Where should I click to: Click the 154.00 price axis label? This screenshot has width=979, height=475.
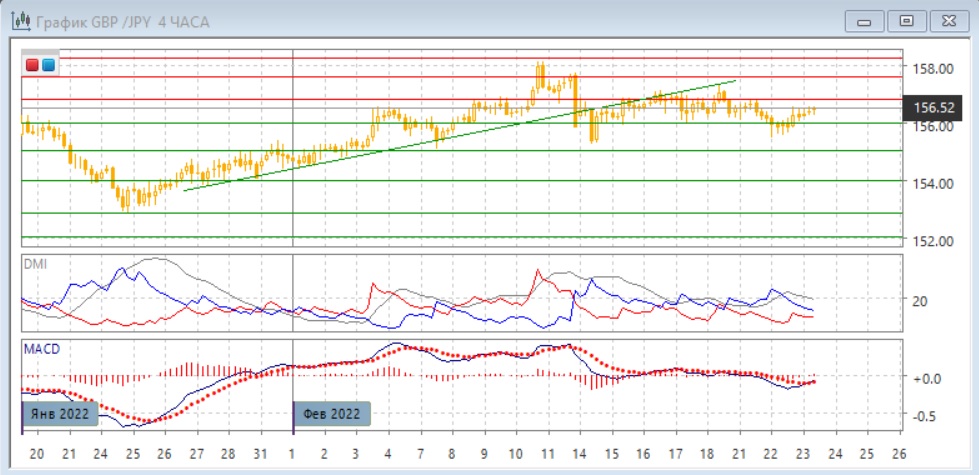(x=931, y=184)
